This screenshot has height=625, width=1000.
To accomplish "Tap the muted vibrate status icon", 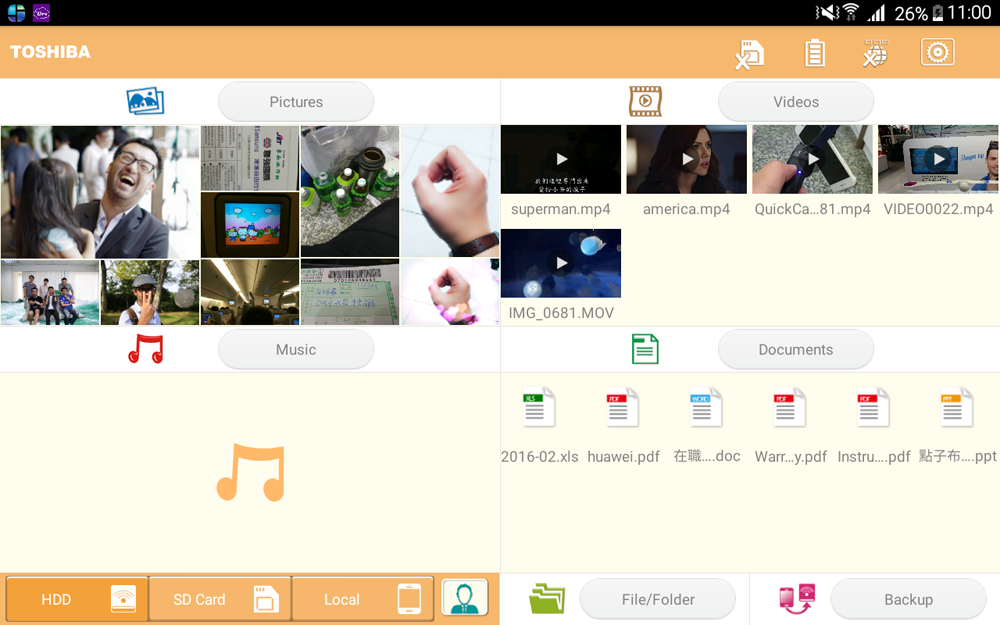I will [827, 12].
